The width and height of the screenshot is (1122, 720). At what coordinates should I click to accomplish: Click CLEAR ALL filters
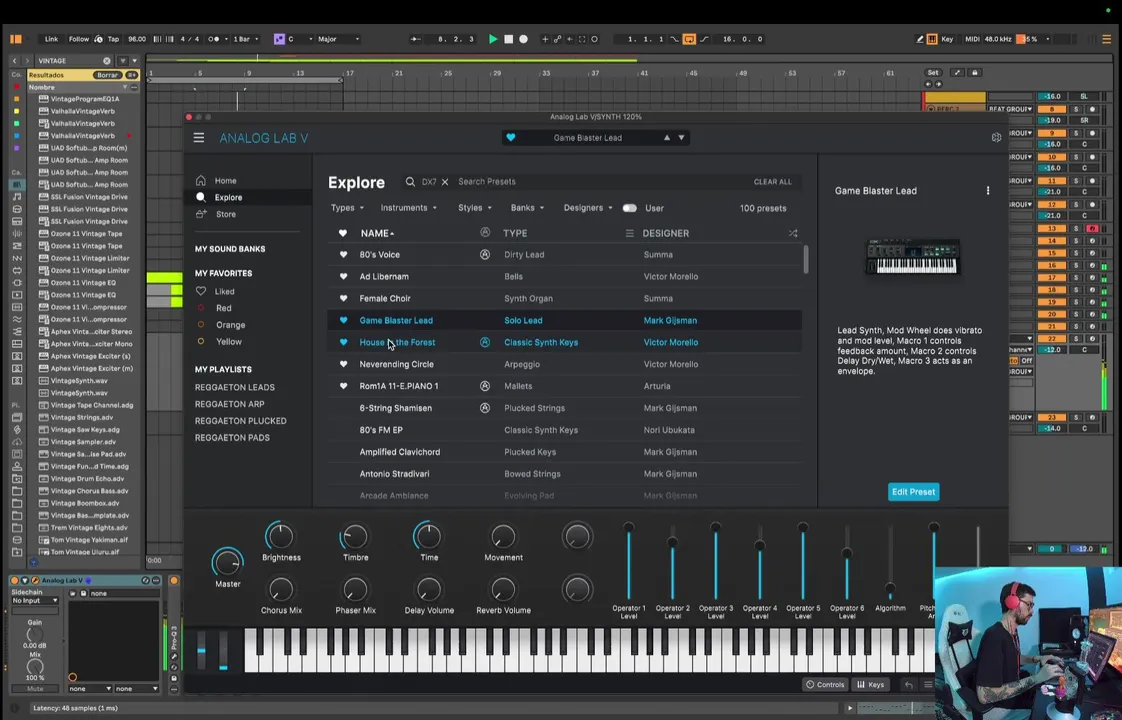[x=772, y=182]
